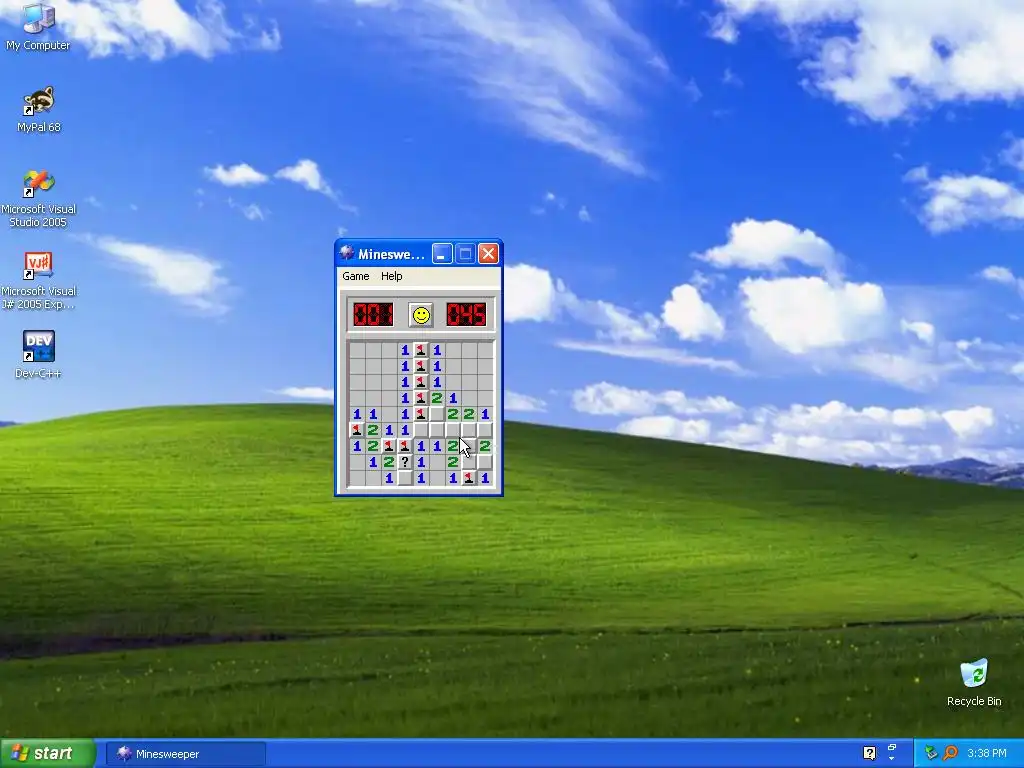Click the red timer display showing 045
This screenshot has width=1024, height=768.
pos(466,315)
